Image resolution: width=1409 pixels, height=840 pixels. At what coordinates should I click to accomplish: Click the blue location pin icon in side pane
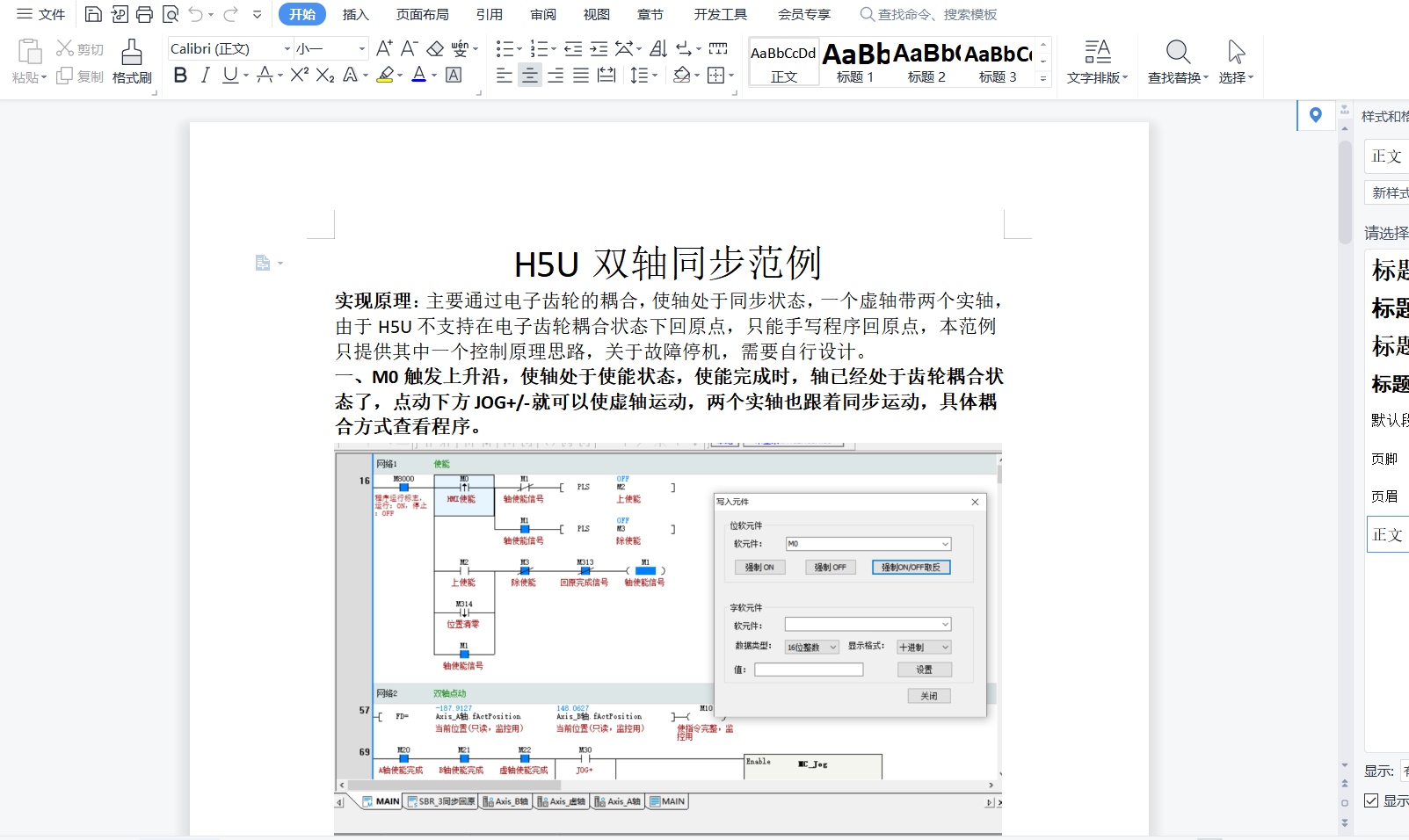(x=1315, y=115)
